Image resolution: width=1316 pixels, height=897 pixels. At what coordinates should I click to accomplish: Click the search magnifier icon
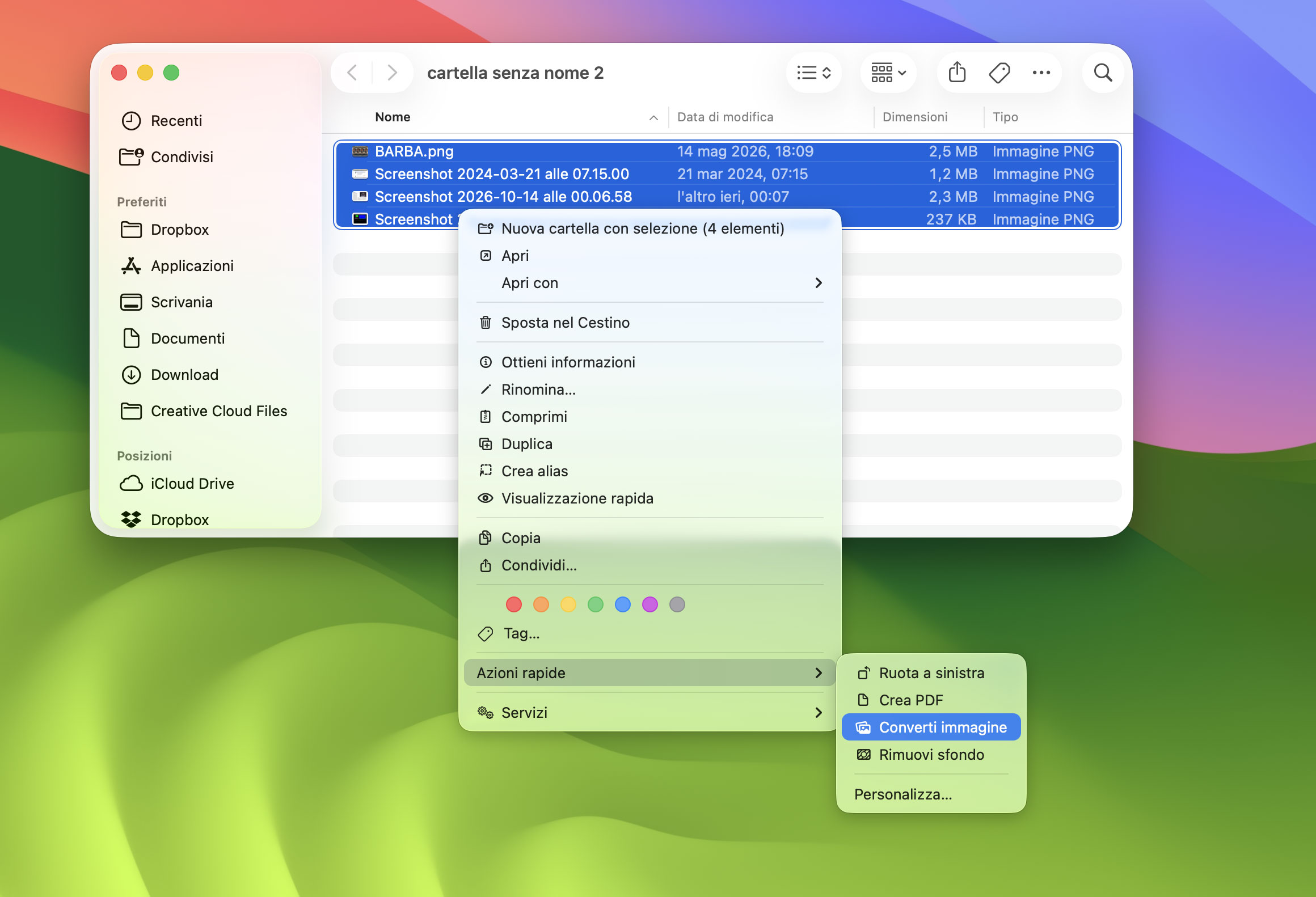1103,73
